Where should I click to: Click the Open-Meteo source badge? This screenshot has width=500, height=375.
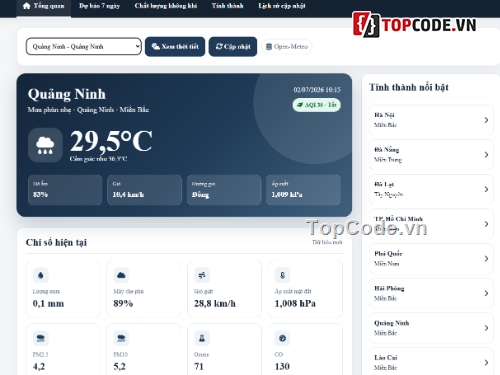pos(287,47)
